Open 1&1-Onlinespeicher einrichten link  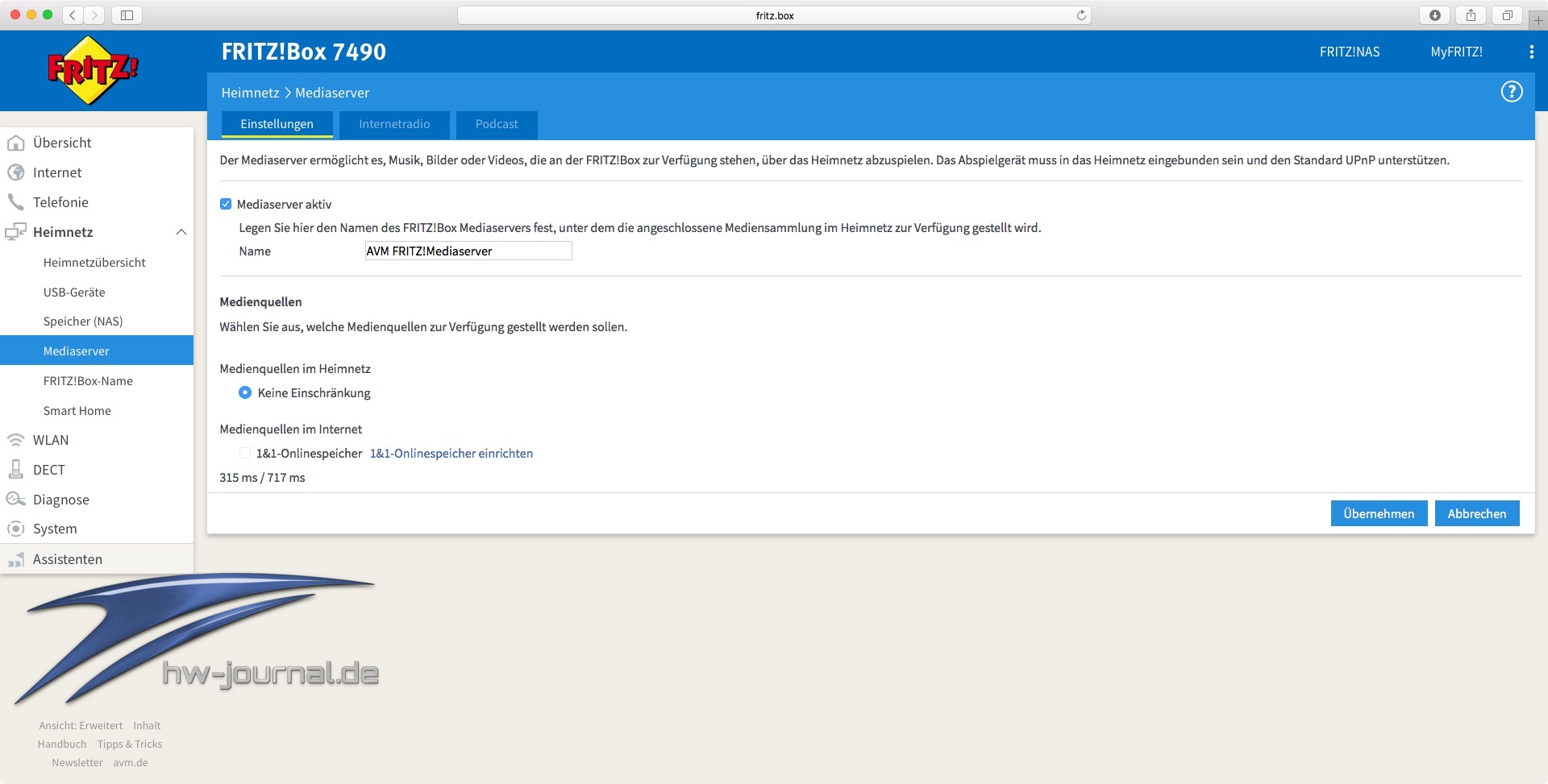tap(451, 453)
